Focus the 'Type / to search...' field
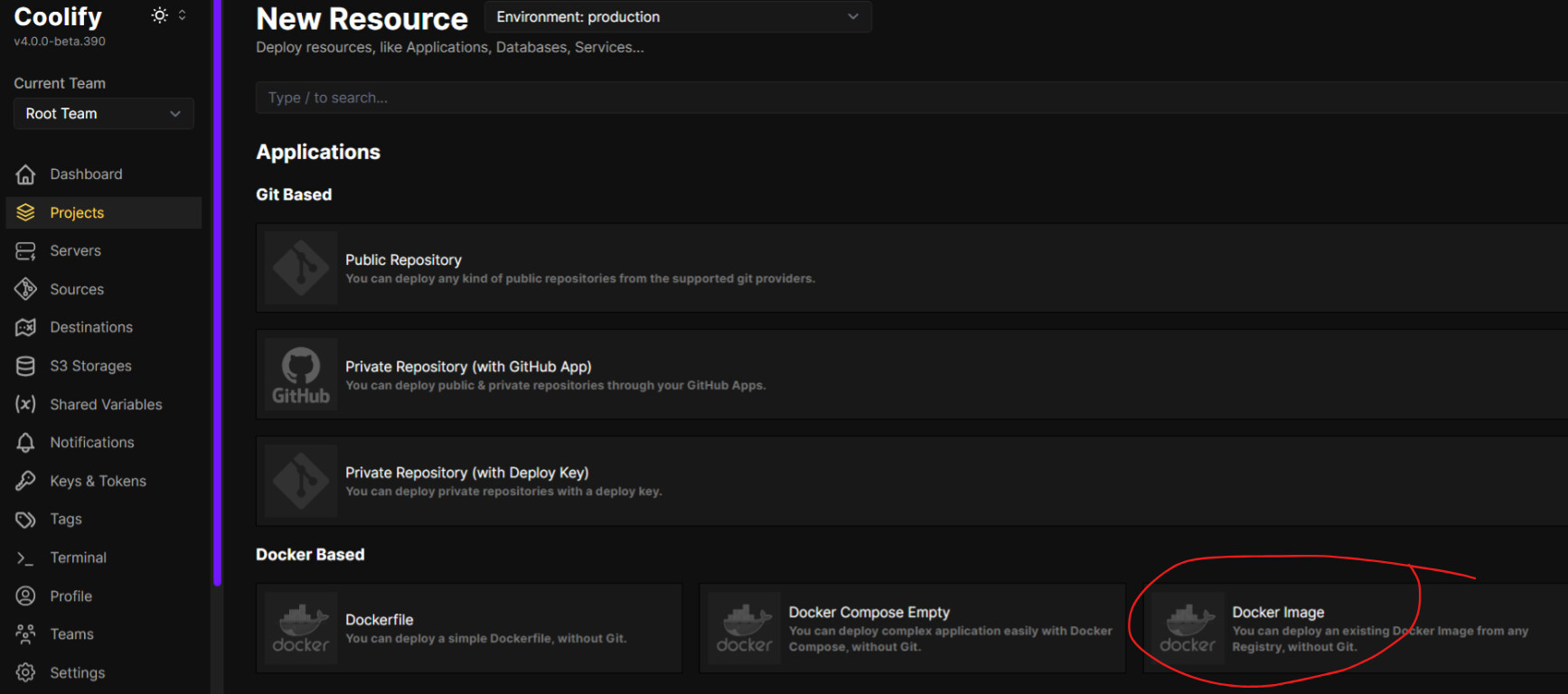The height and width of the screenshot is (694, 1568). click(x=912, y=98)
